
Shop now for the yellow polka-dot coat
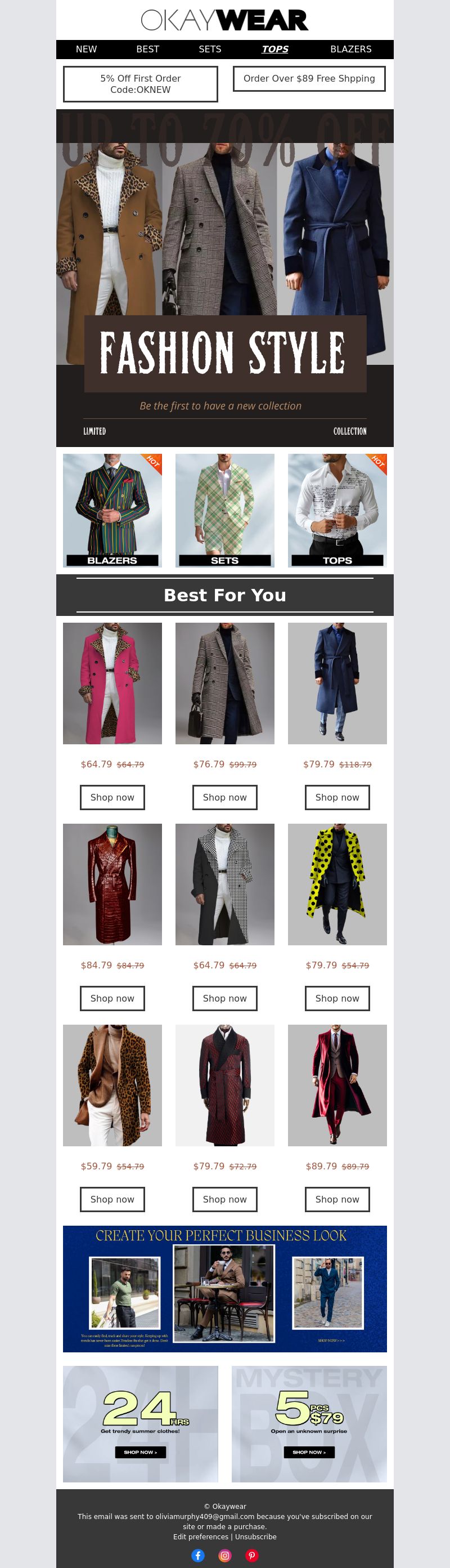click(337, 998)
